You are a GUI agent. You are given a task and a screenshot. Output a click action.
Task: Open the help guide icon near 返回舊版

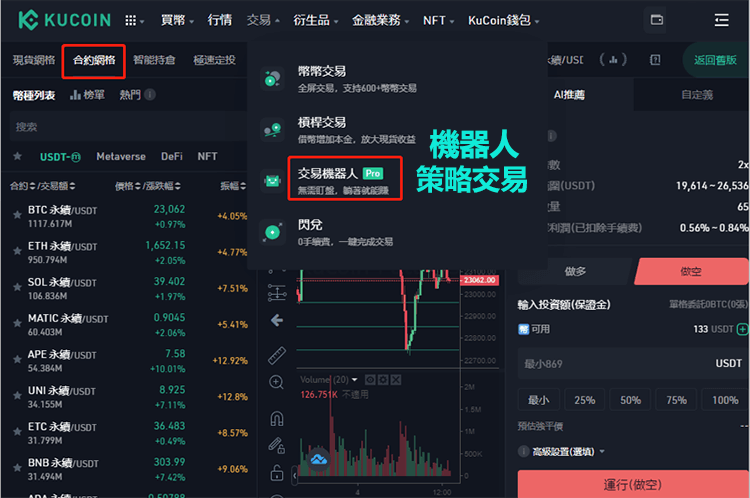click(x=655, y=60)
